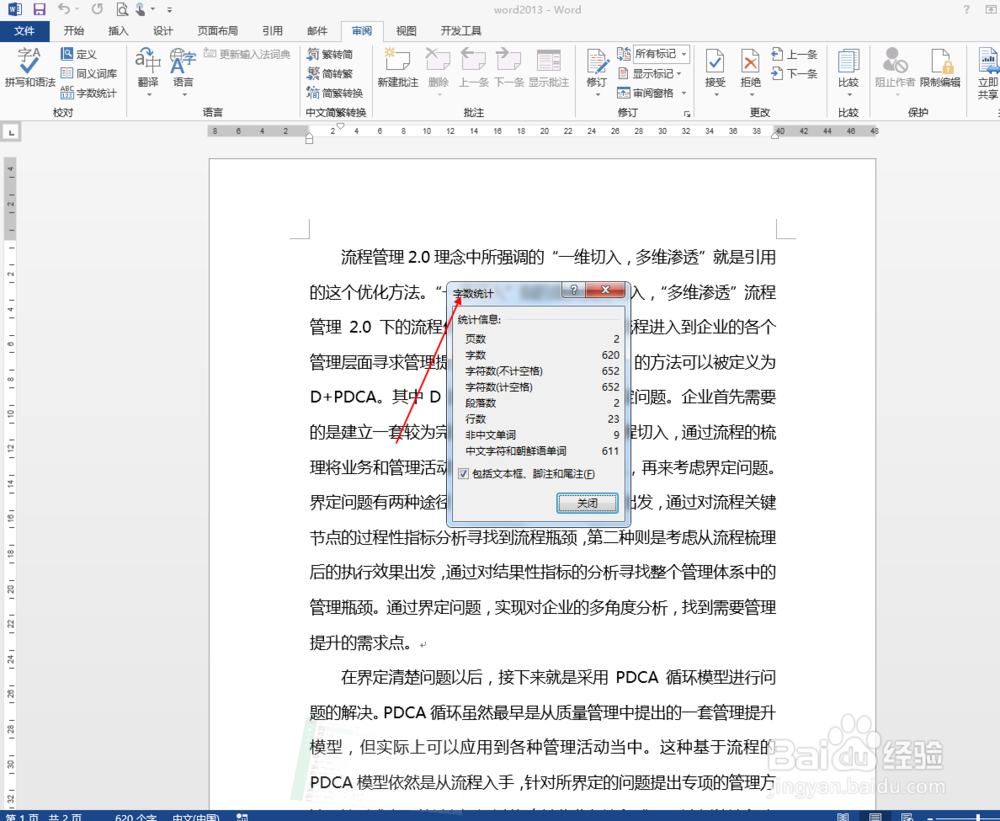Switch to the 视图 ribbon tab
The width and height of the screenshot is (1000, 821).
[x=406, y=30]
